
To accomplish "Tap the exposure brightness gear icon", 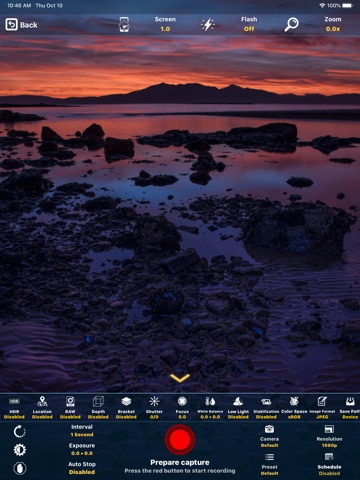I will point(20,450).
